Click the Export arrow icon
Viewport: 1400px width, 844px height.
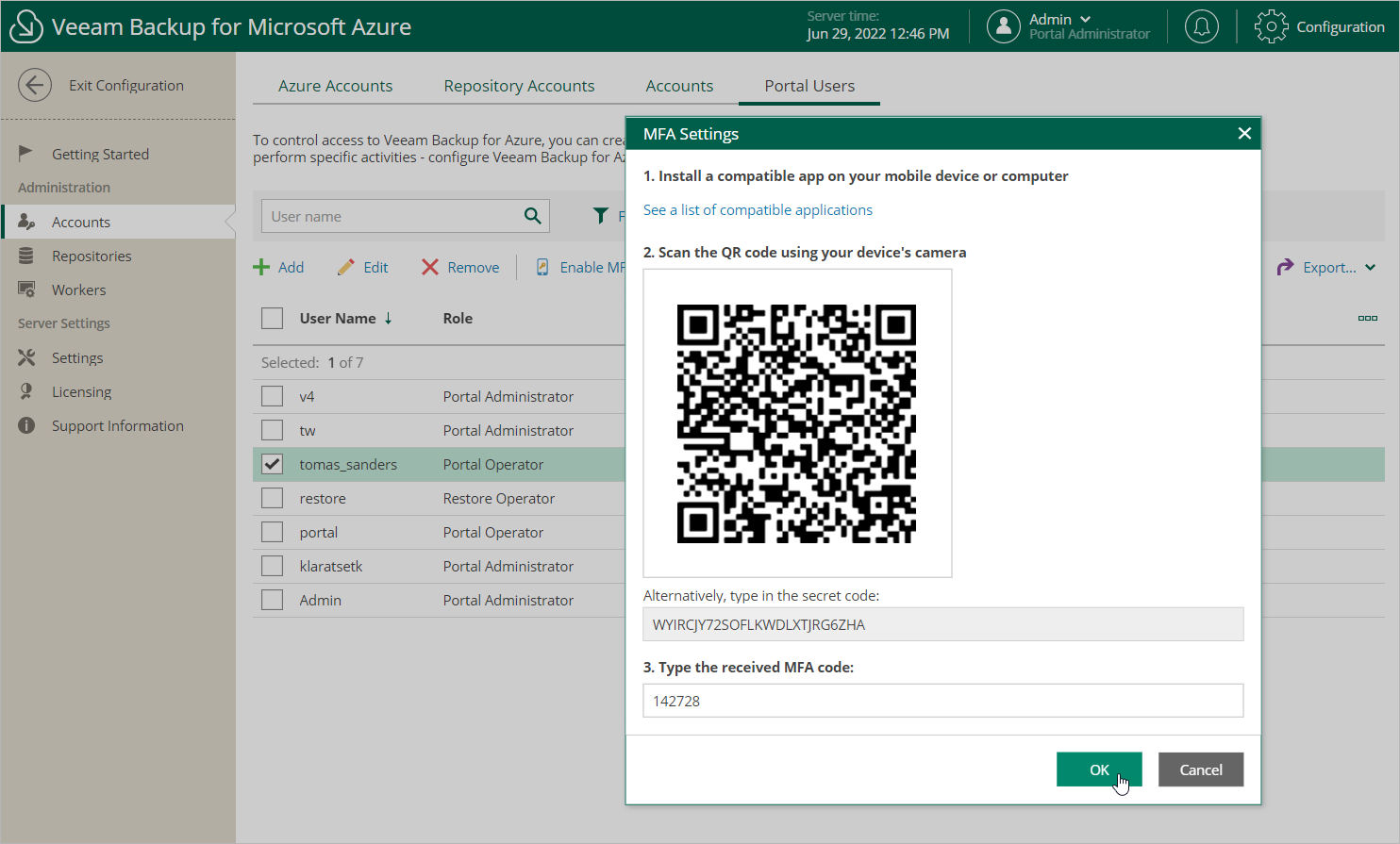(1285, 267)
